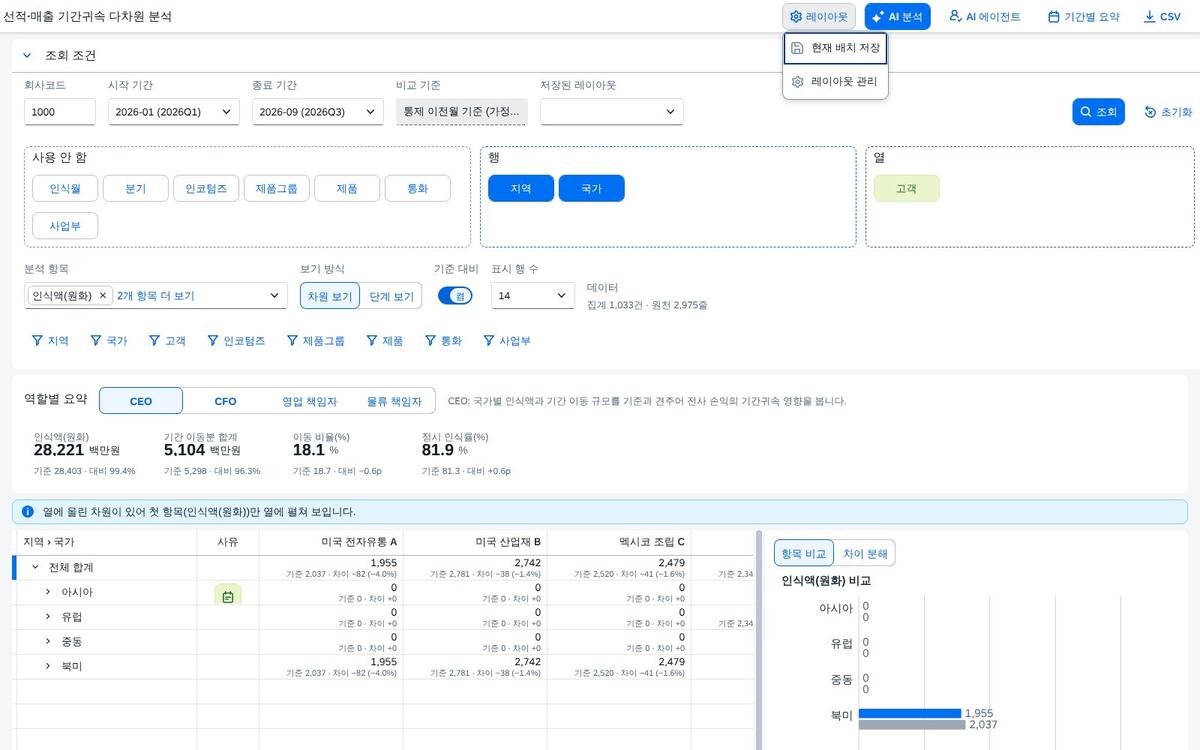Remove the 인식액(원화) tag with x
1200x750 pixels.
coord(103,296)
